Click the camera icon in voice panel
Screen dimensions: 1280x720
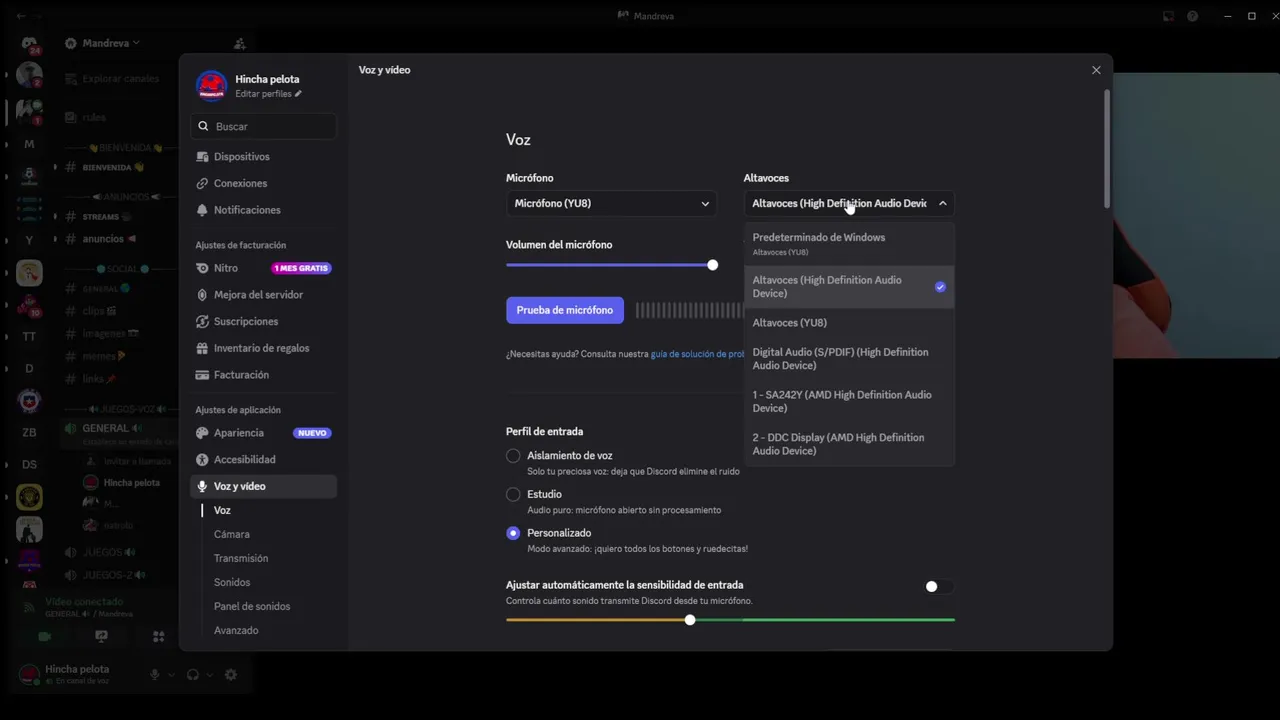44,636
